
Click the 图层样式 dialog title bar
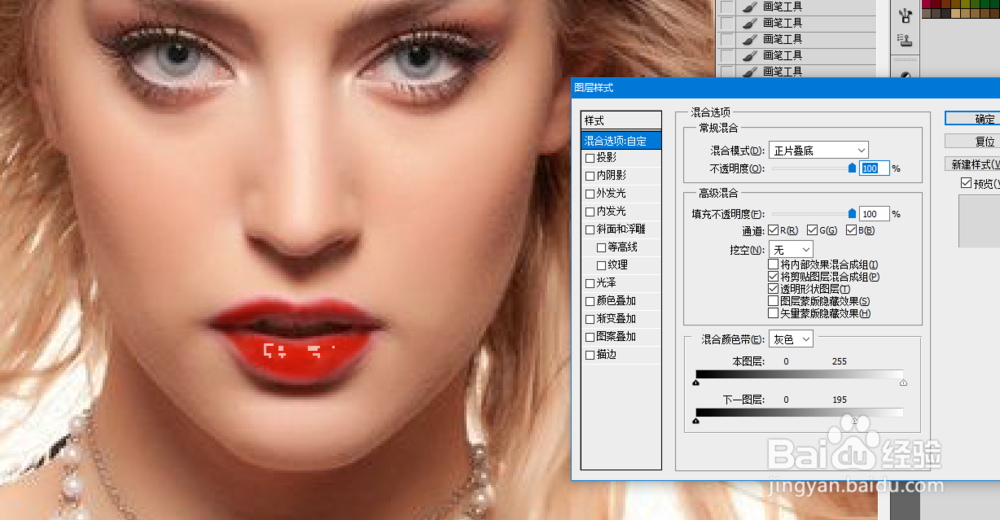tap(786, 87)
